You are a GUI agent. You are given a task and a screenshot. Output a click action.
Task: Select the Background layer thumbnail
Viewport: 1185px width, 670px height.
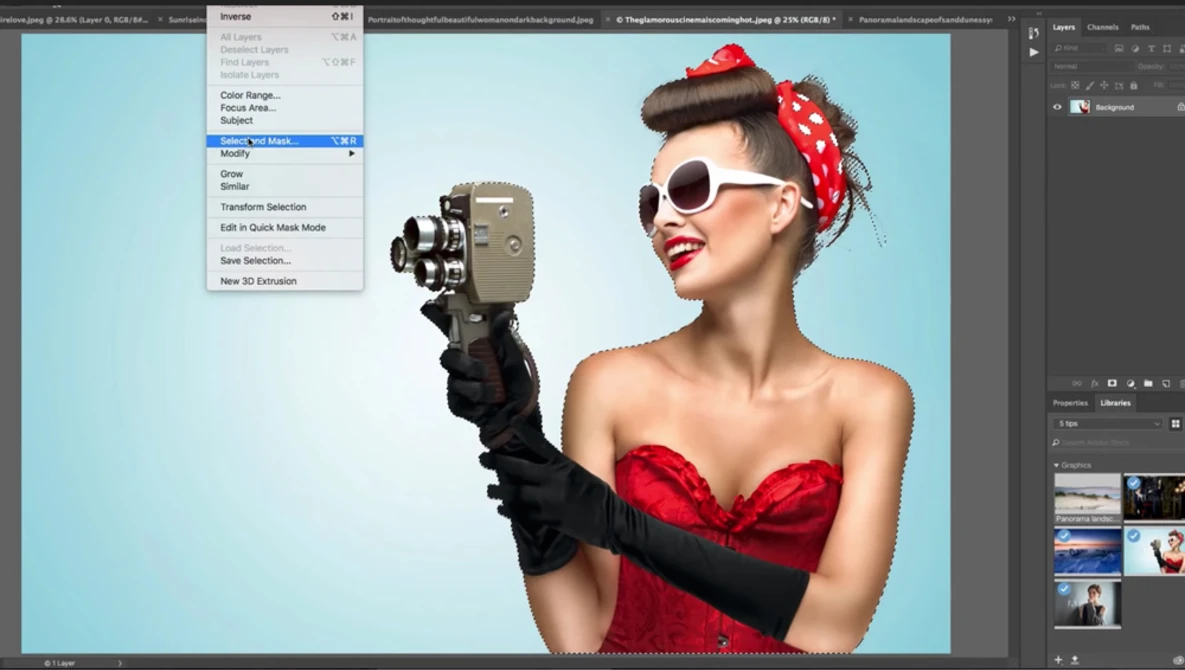point(1080,107)
